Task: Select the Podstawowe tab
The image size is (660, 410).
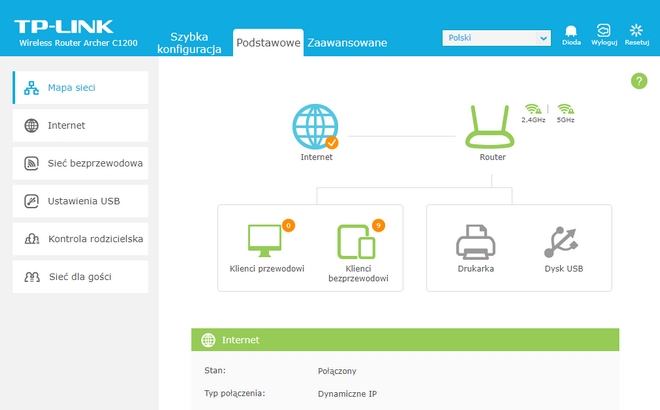Action: point(268,43)
